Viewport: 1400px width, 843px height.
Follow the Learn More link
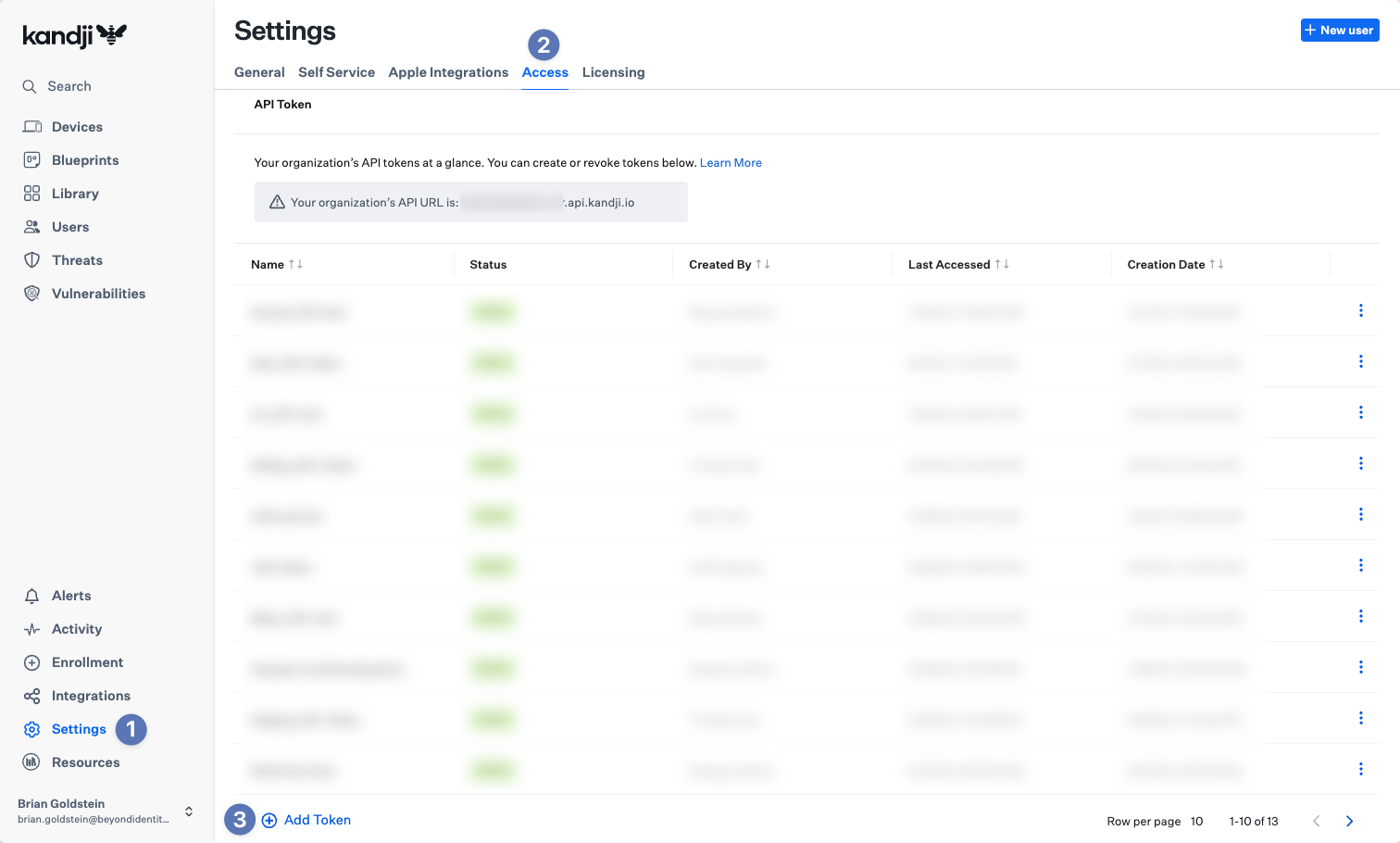[x=731, y=163]
